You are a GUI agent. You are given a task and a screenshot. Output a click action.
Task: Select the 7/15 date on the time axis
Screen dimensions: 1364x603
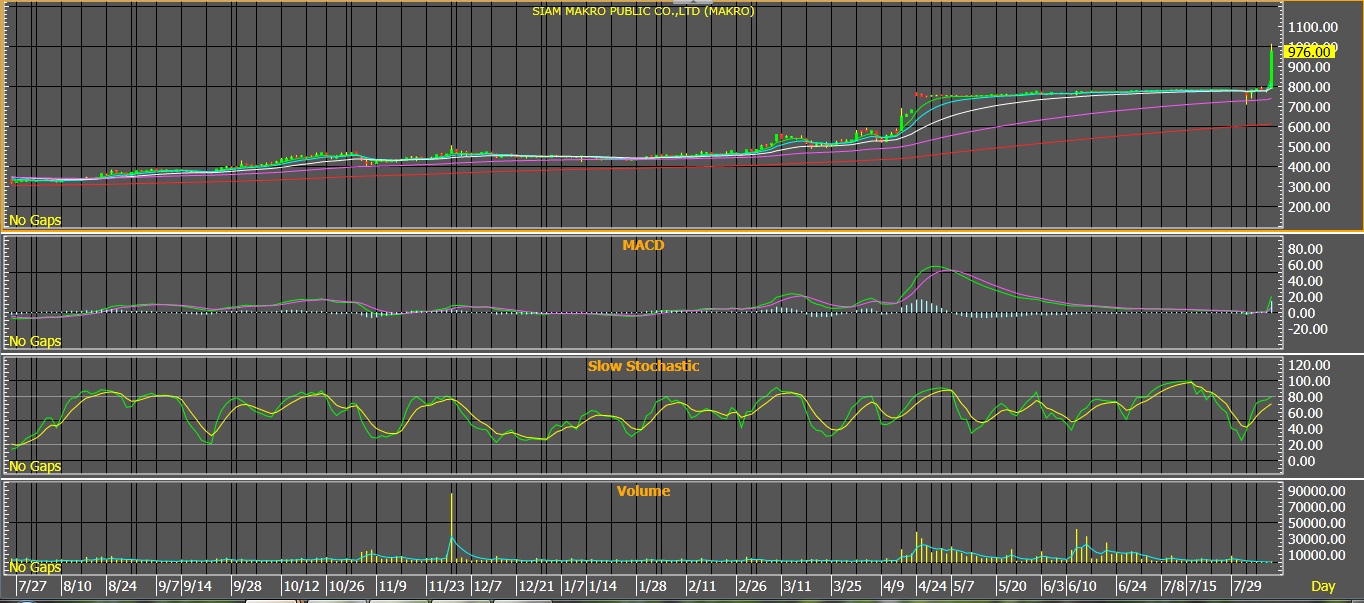click(1202, 585)
